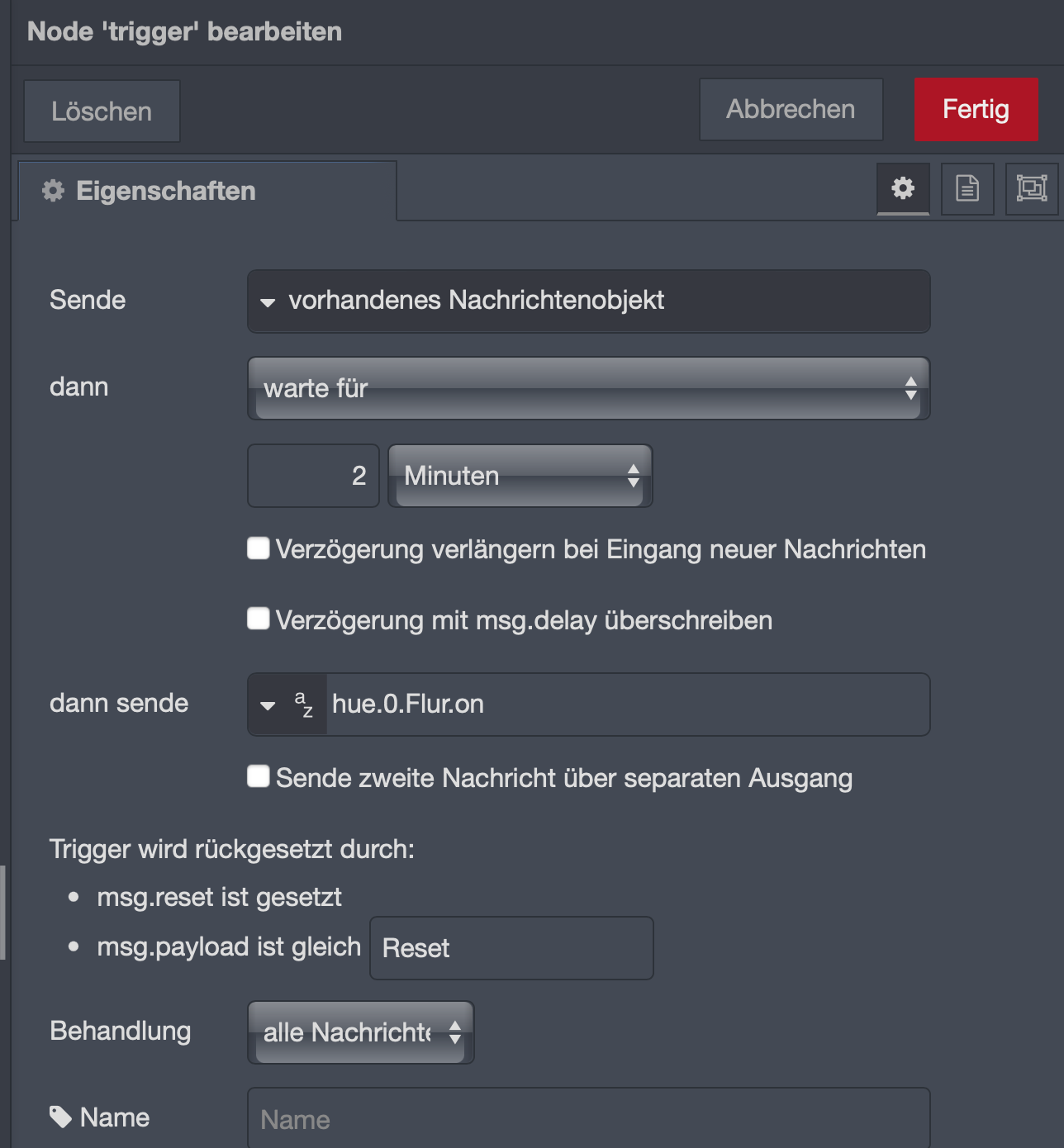Open the Behandlung 'alle Nachrichten' dropdown
Screen dimensions: 1064x1148
[361, 1032]
